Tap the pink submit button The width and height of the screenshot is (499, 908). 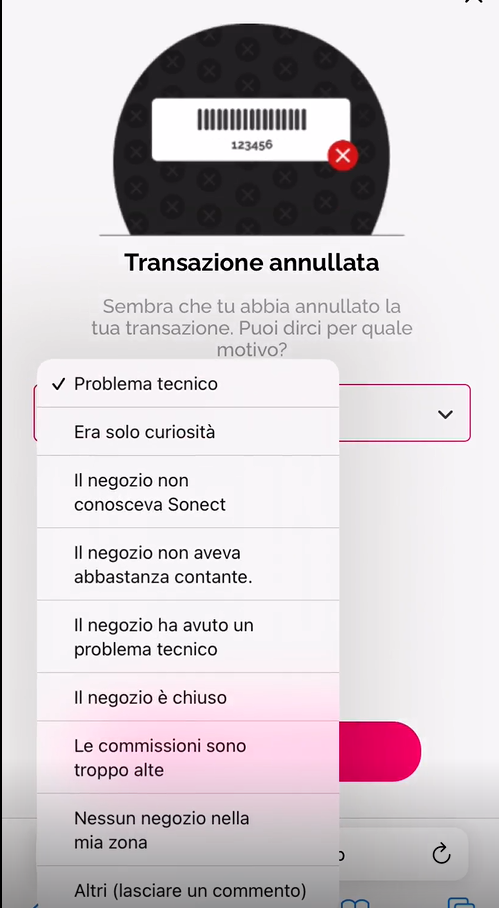379,752
